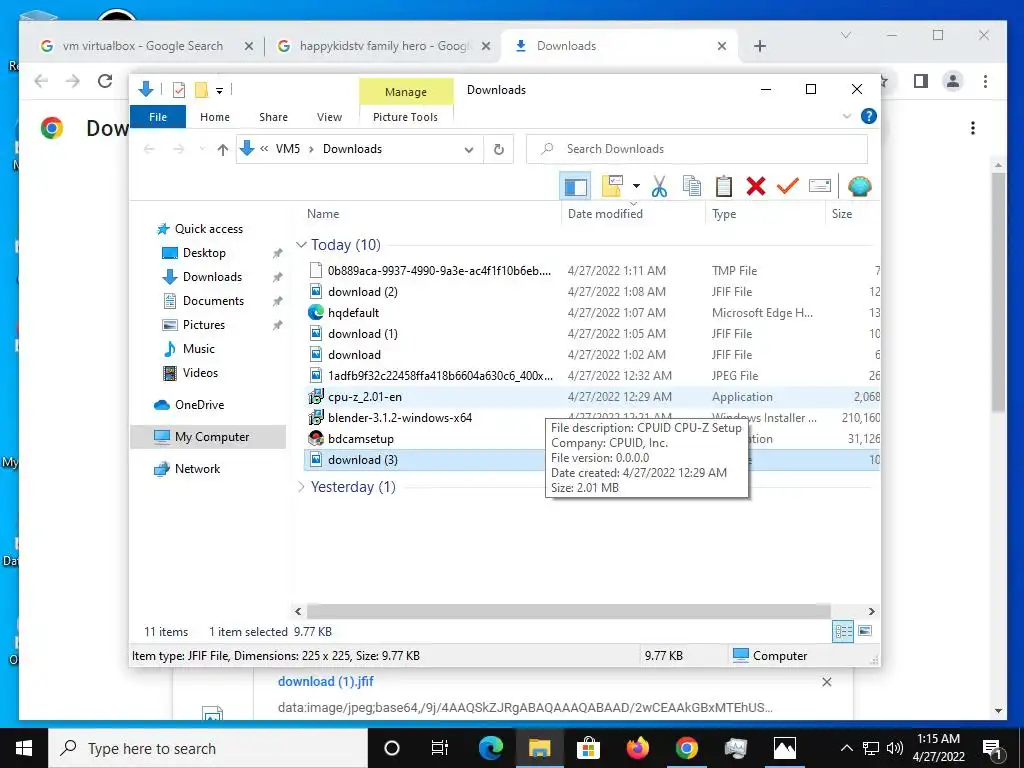
Task: Go up one folder level arrow
Action: pyautogui.click(x=223, y=150)
